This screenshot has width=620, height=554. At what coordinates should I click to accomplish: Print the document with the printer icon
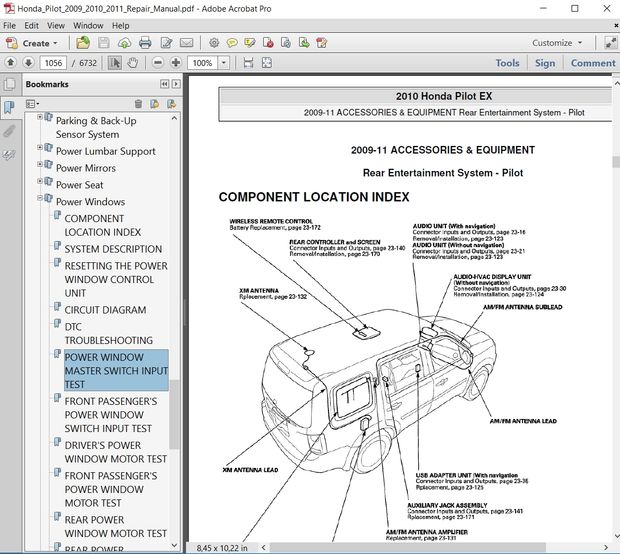[145, 43]
